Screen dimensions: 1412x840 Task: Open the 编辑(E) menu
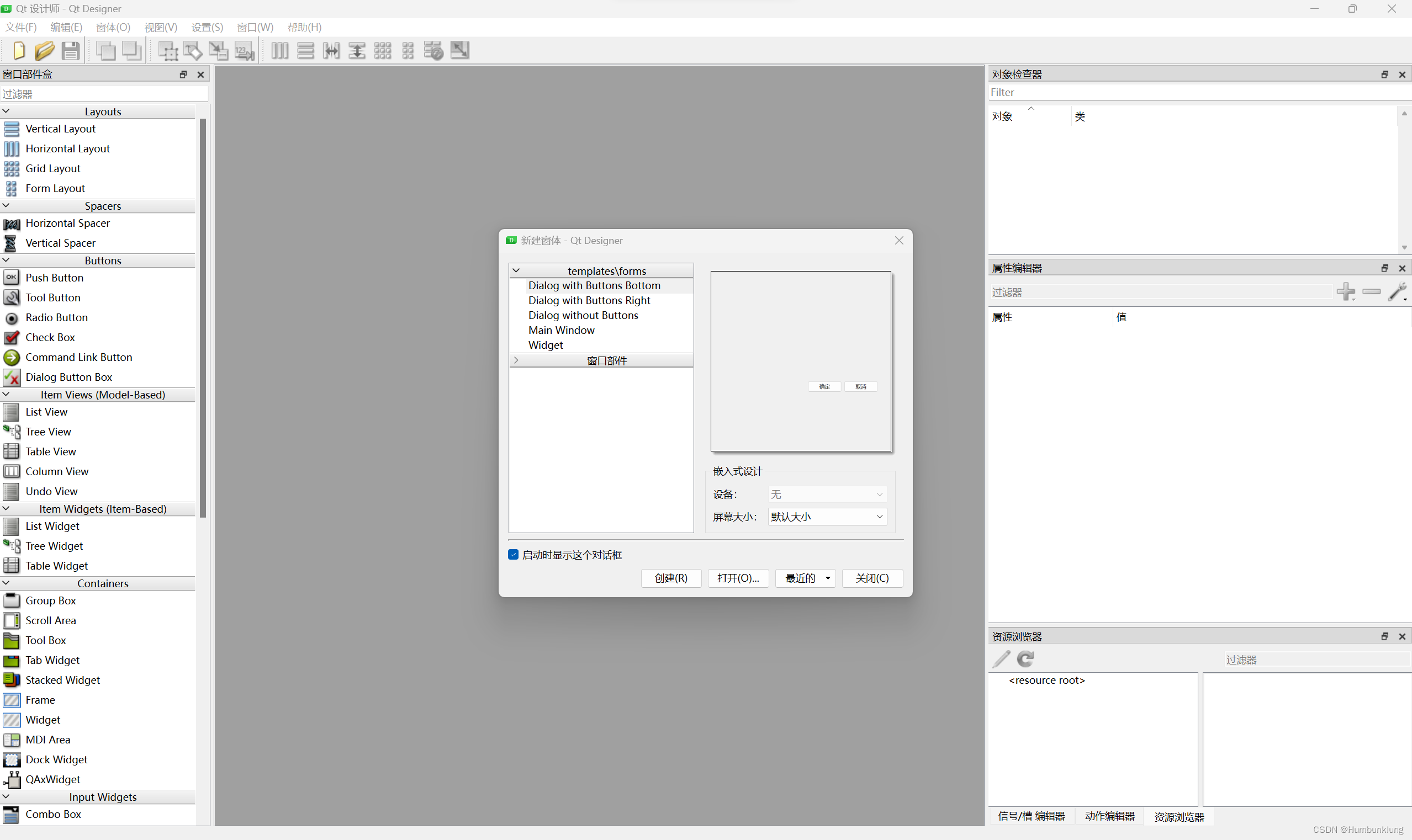point(66,27)
